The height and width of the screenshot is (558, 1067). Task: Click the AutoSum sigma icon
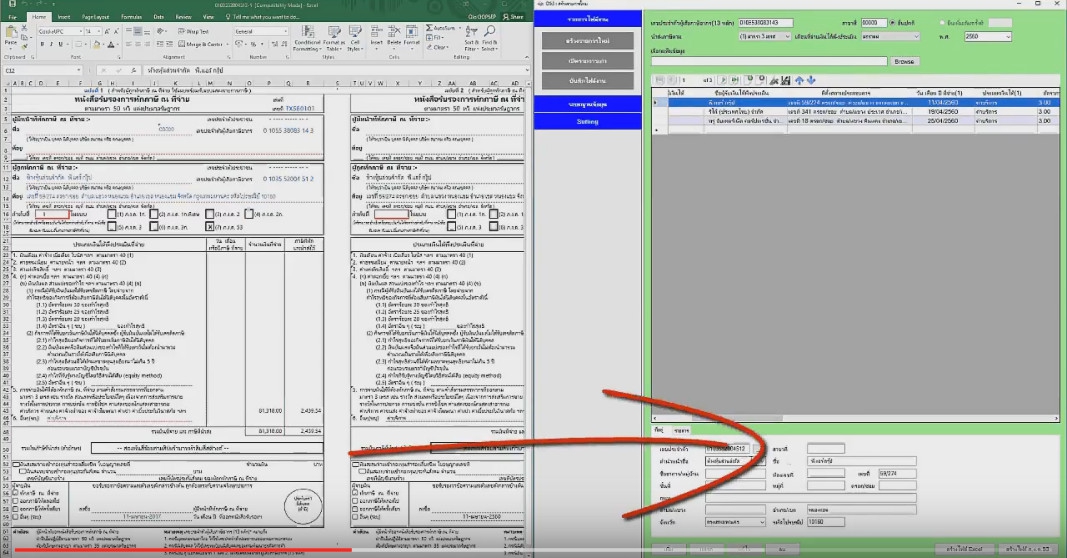coord(429,28)
